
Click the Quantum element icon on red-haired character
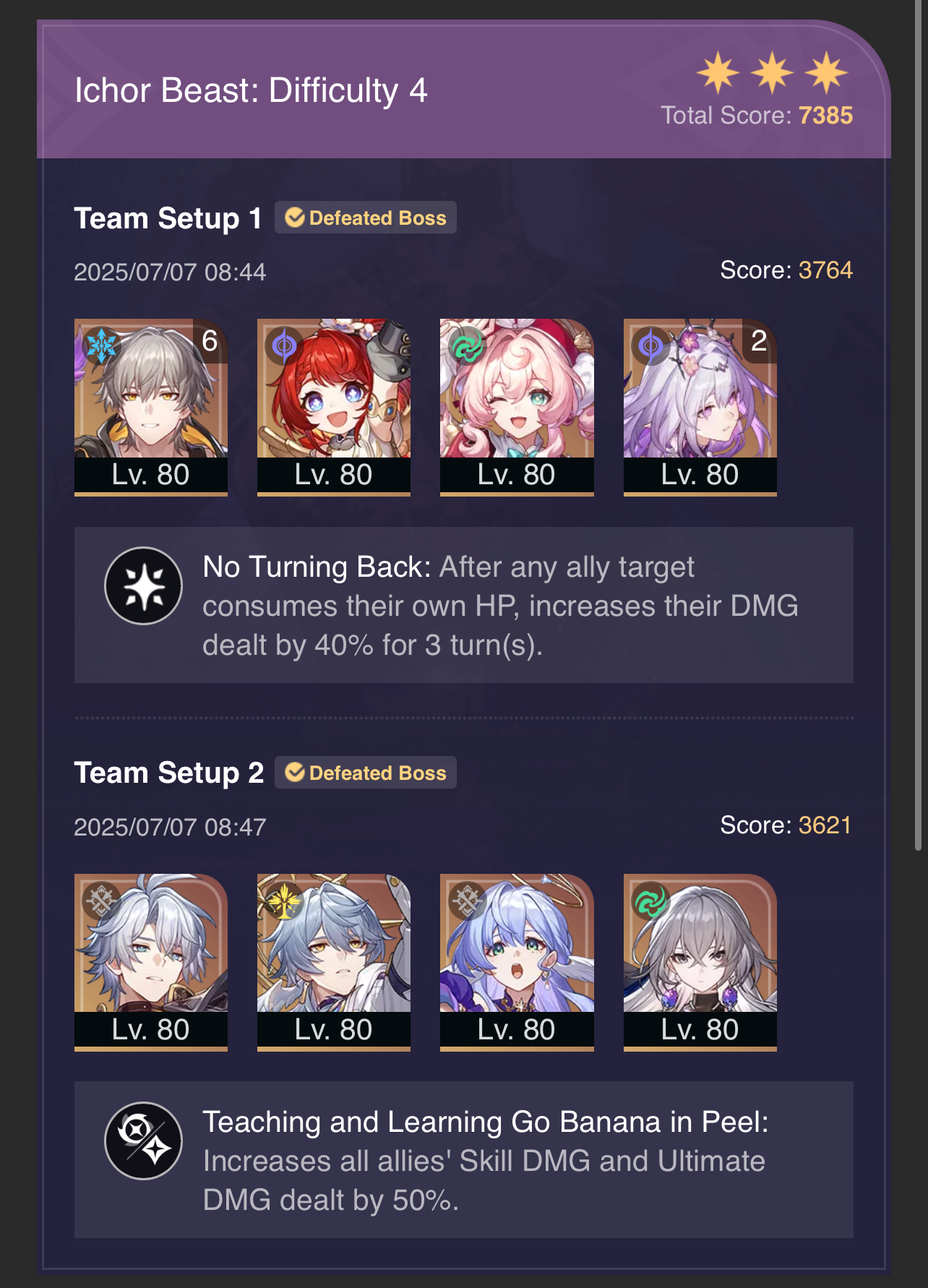(284, 345)
